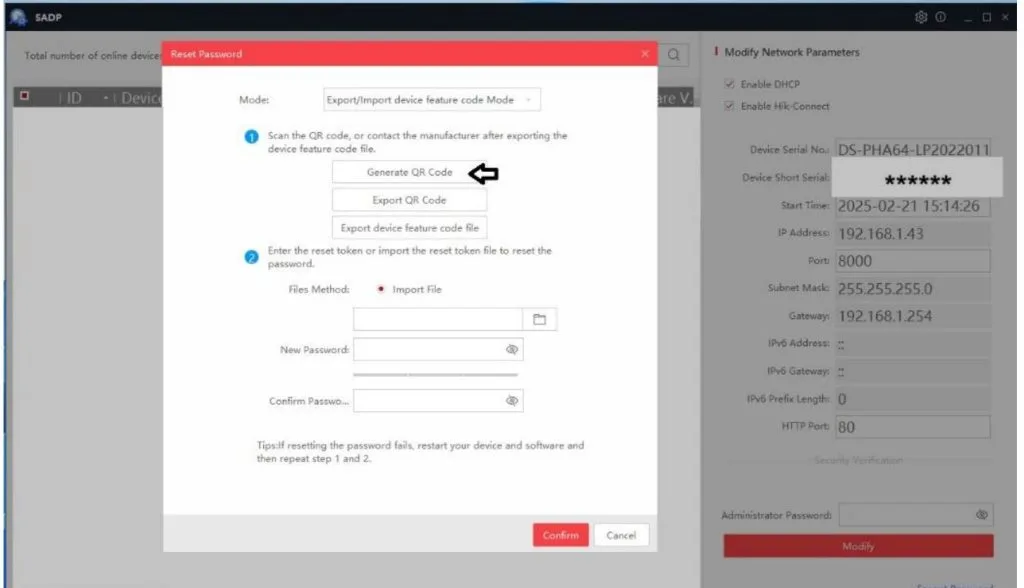Click the SADP application logo
Screen dimensions: 1024x588
point(18,17)
